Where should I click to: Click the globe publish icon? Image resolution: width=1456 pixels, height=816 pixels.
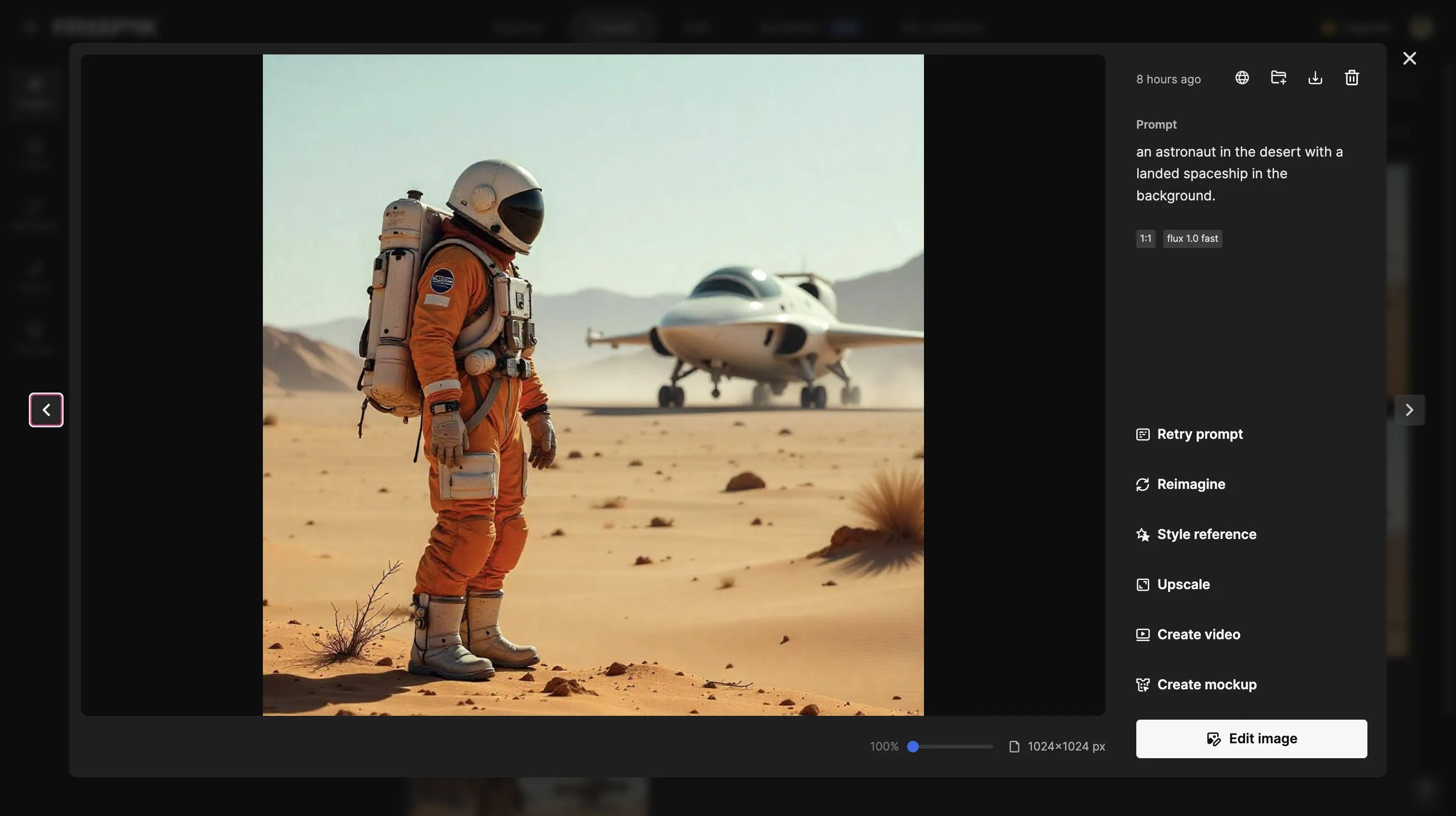point(1241,78)
